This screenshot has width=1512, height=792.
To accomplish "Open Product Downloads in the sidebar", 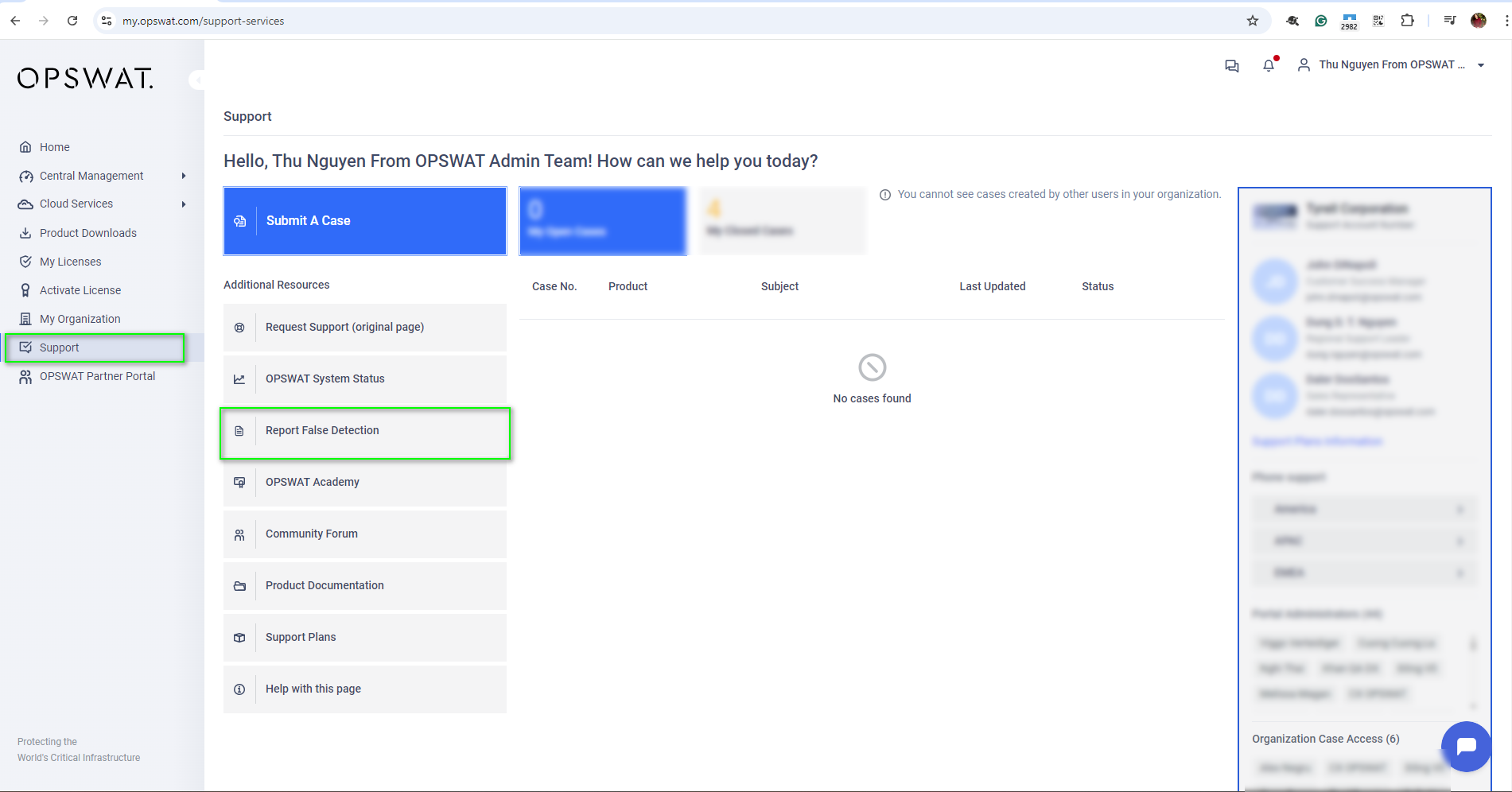I will click(87, 233).
